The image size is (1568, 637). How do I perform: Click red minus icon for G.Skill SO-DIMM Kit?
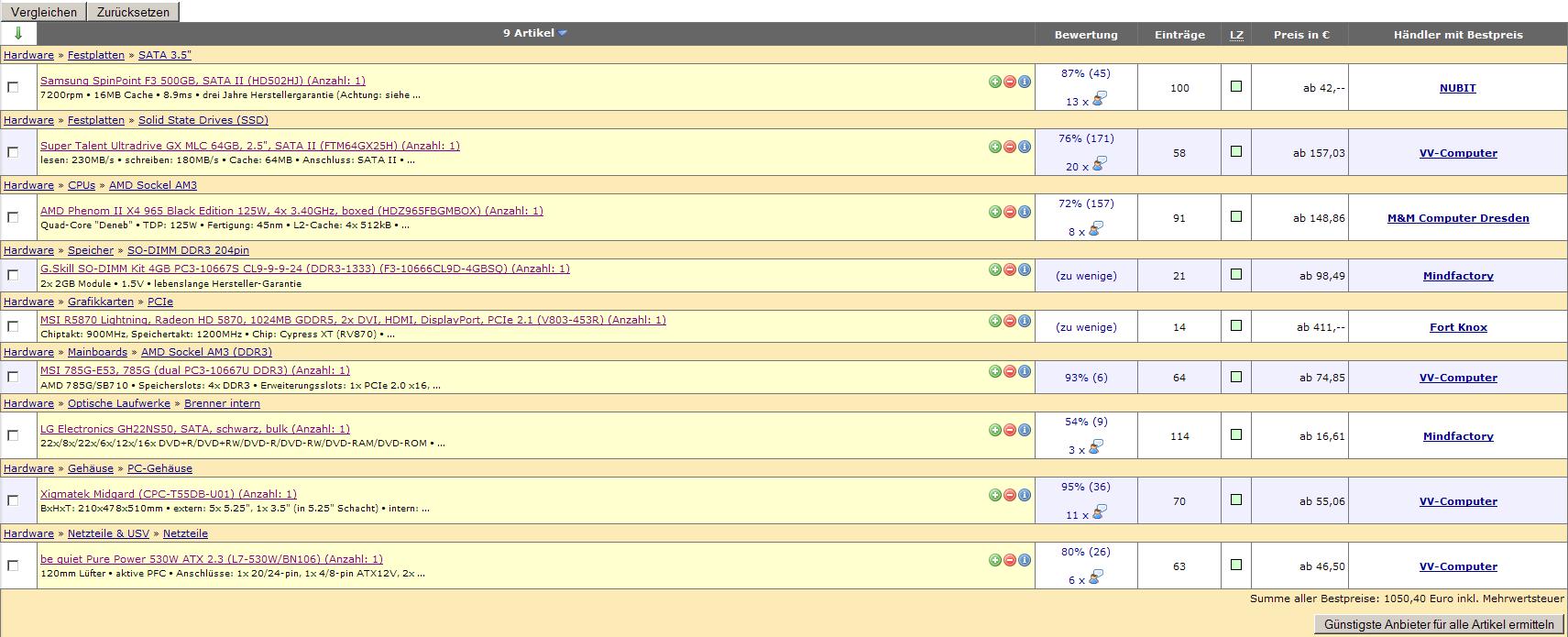[x=1010, y=269]
